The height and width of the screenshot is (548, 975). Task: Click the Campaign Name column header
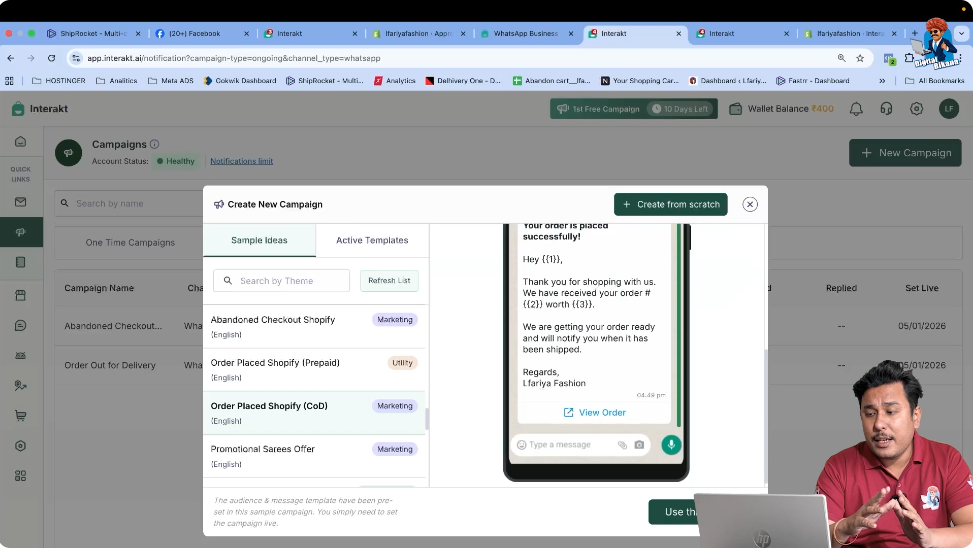pyautogui.click(x=99, y=288)
